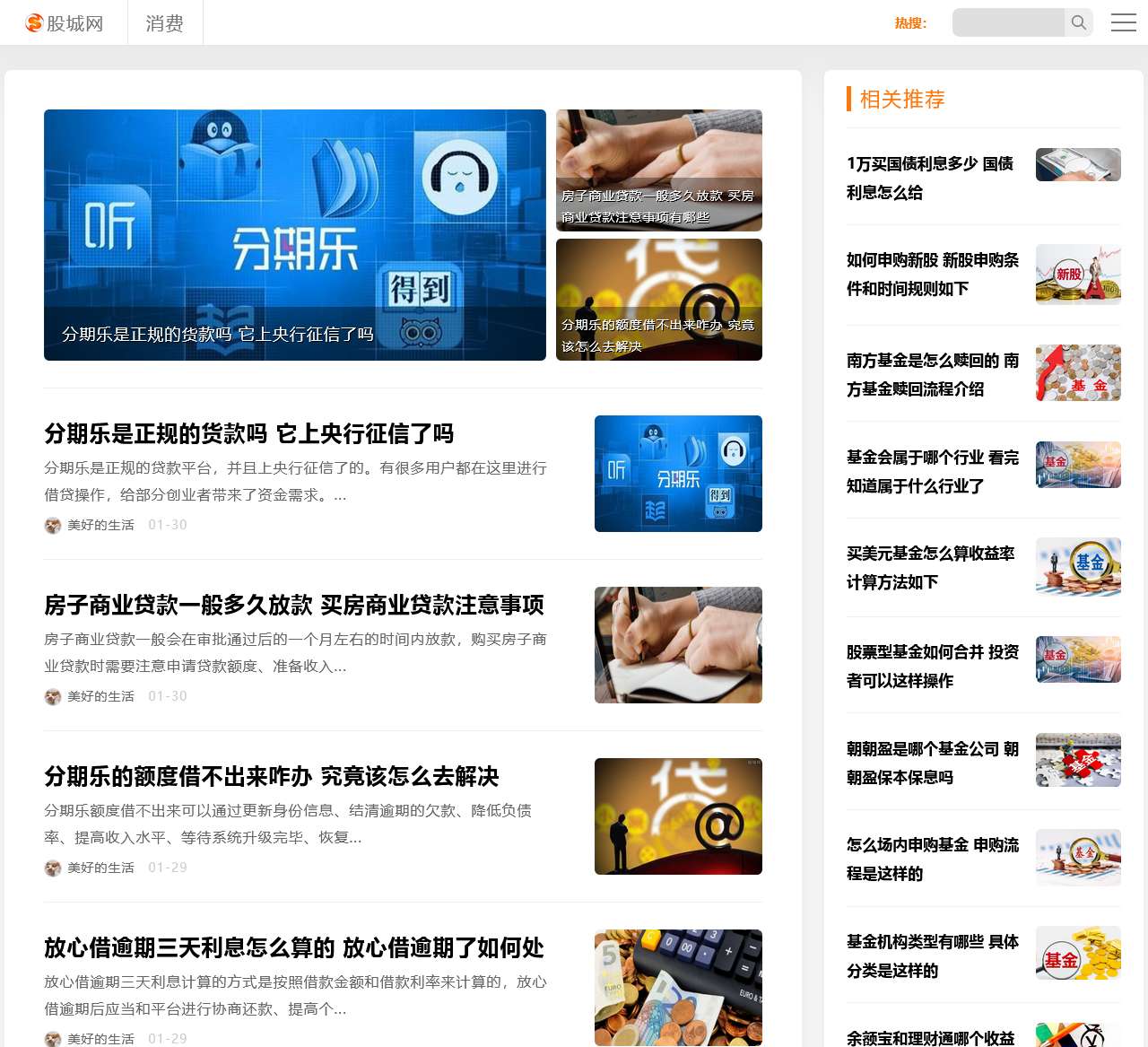Click gold thumbnail beside 基金机构类型有哪些
Image resolution: width=1148 pixels, height=1047 pixels.
(1078, 953)
